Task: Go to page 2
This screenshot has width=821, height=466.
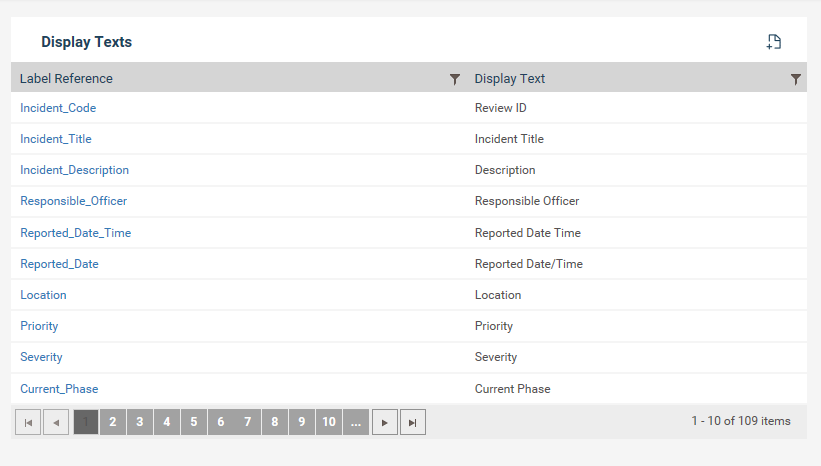Action: click(113, 422)
